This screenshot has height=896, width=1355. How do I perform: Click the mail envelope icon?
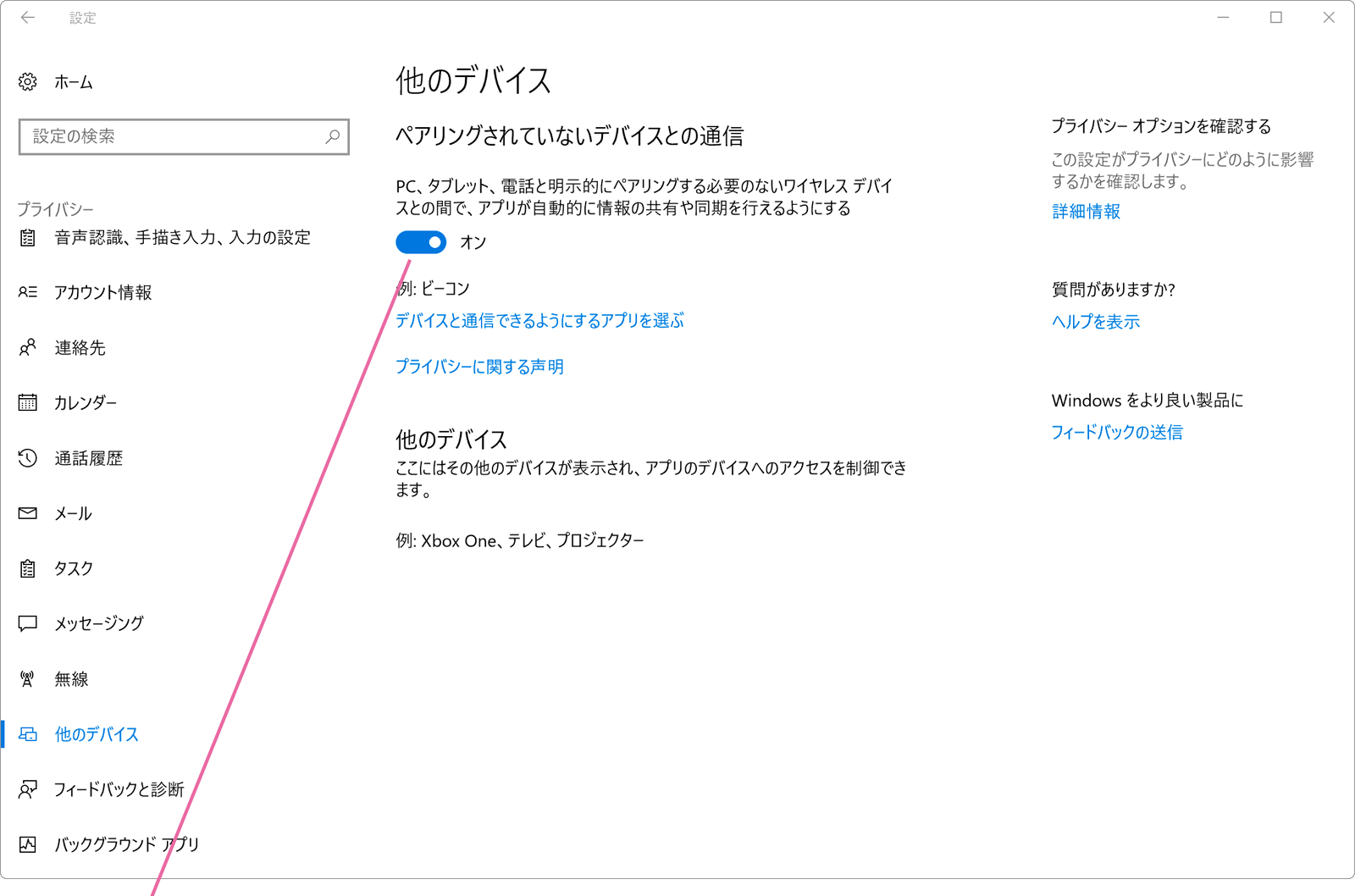[28, 513]
